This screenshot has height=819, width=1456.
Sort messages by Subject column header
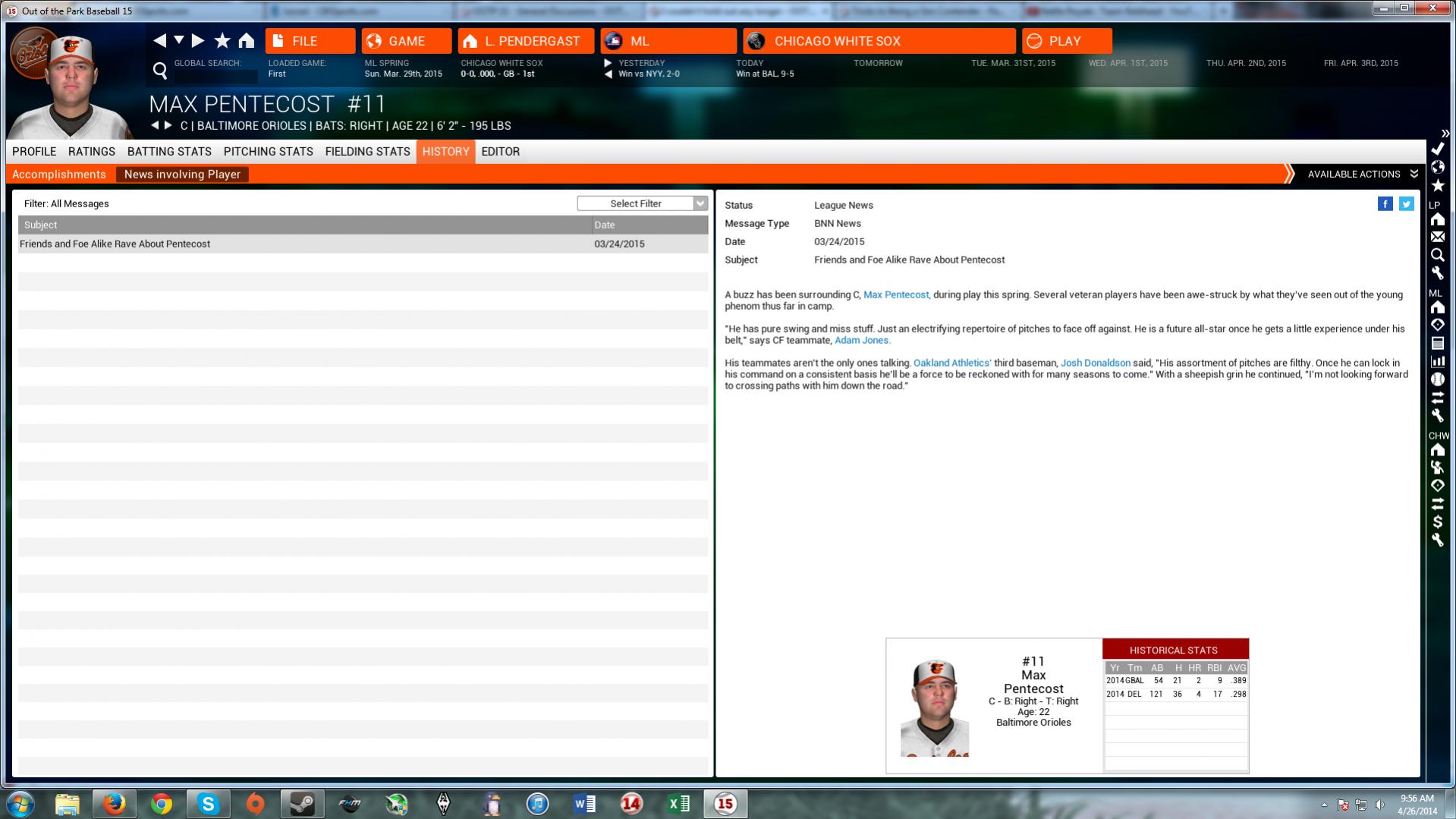point(305,225)
